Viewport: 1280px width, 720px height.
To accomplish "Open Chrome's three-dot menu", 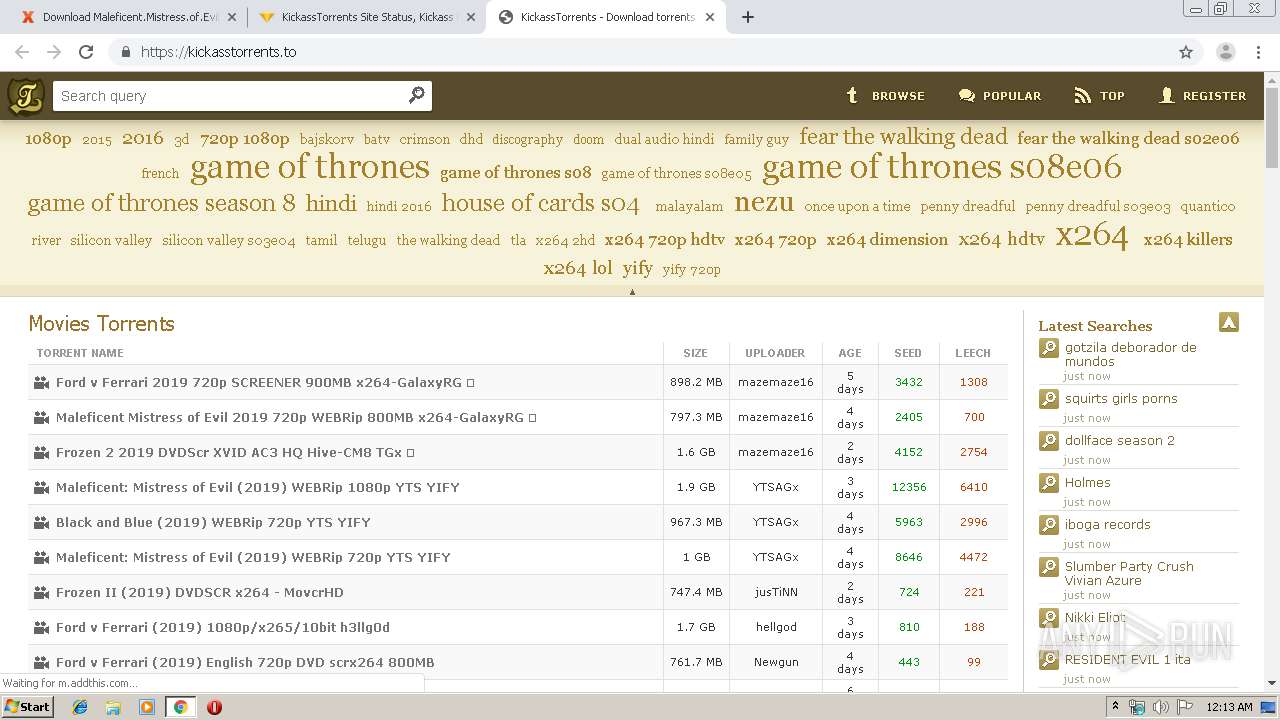I will point(1258,52).
